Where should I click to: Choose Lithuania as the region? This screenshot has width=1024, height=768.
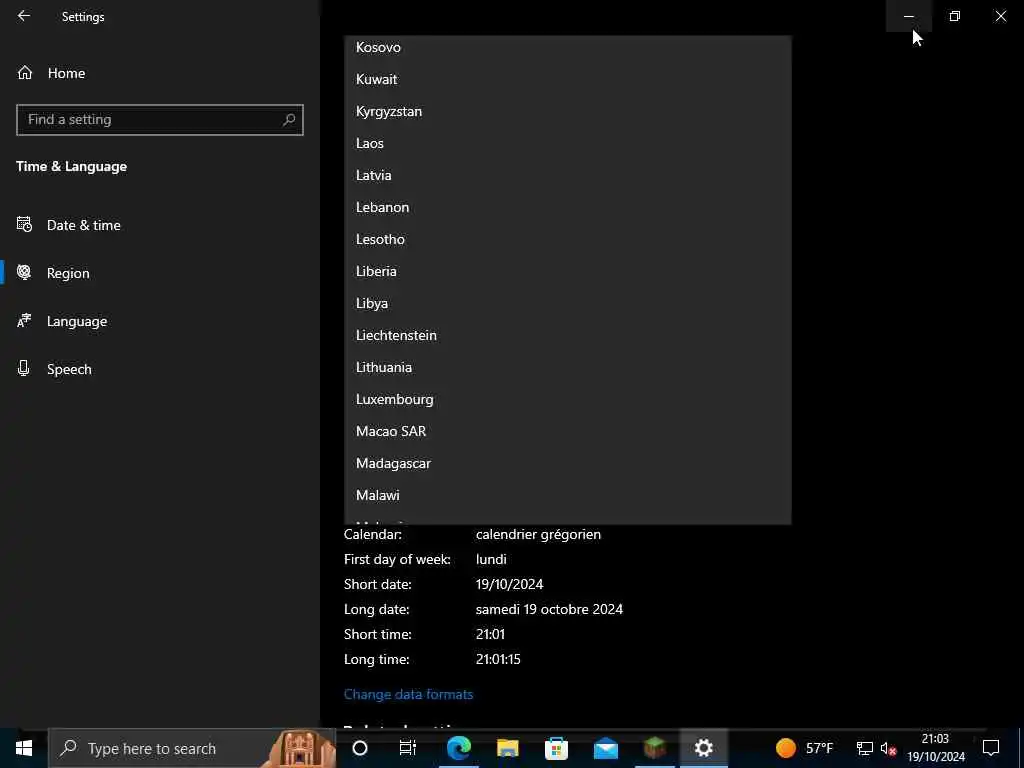click(568, 367)
